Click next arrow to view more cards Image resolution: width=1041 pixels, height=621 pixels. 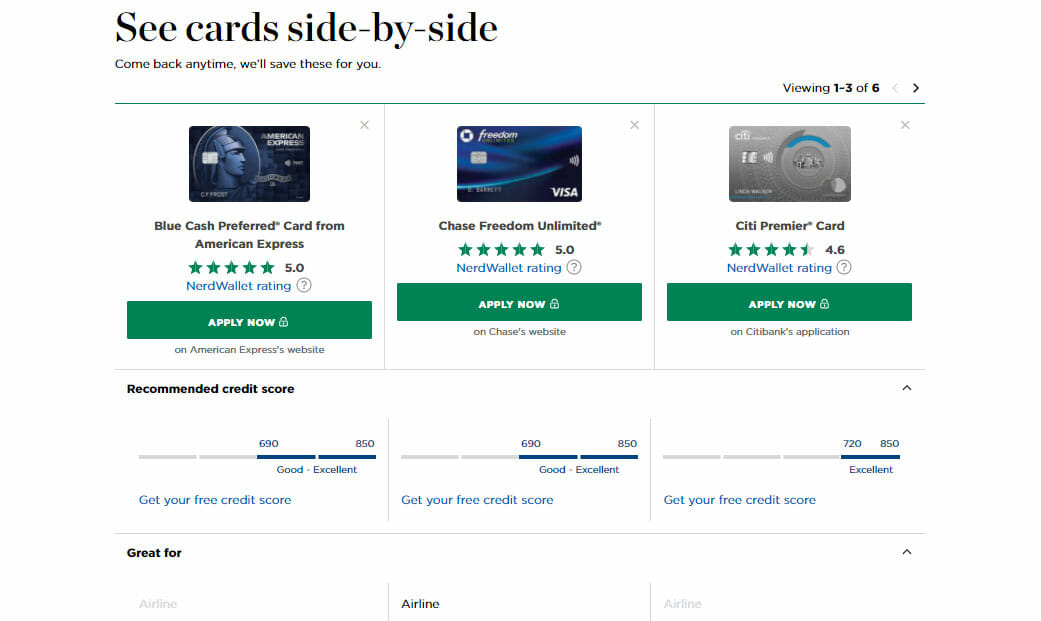pos(916,88)
